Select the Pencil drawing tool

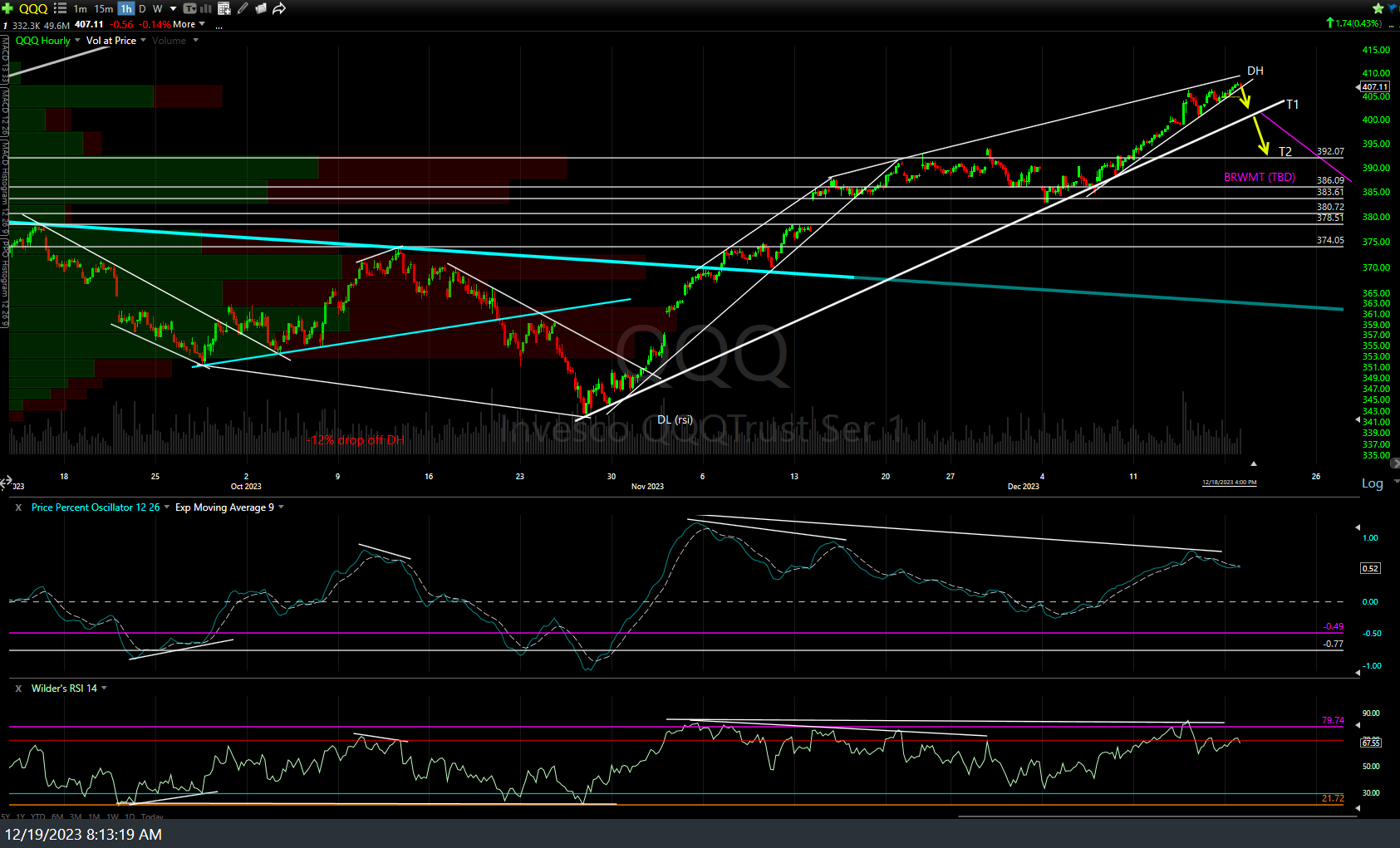[243, 8]
